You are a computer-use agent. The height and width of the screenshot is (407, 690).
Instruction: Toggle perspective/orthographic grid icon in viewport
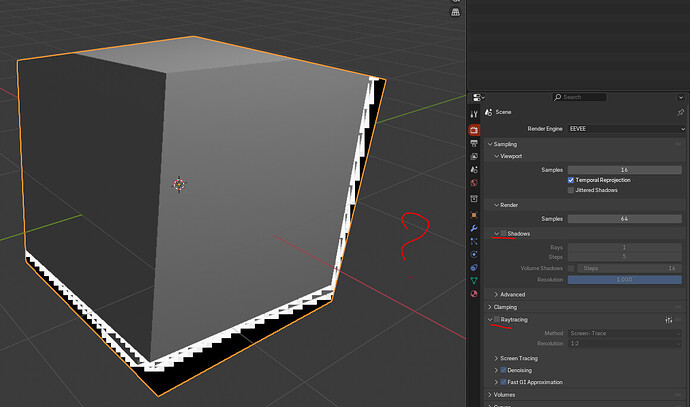pos(455,12)
